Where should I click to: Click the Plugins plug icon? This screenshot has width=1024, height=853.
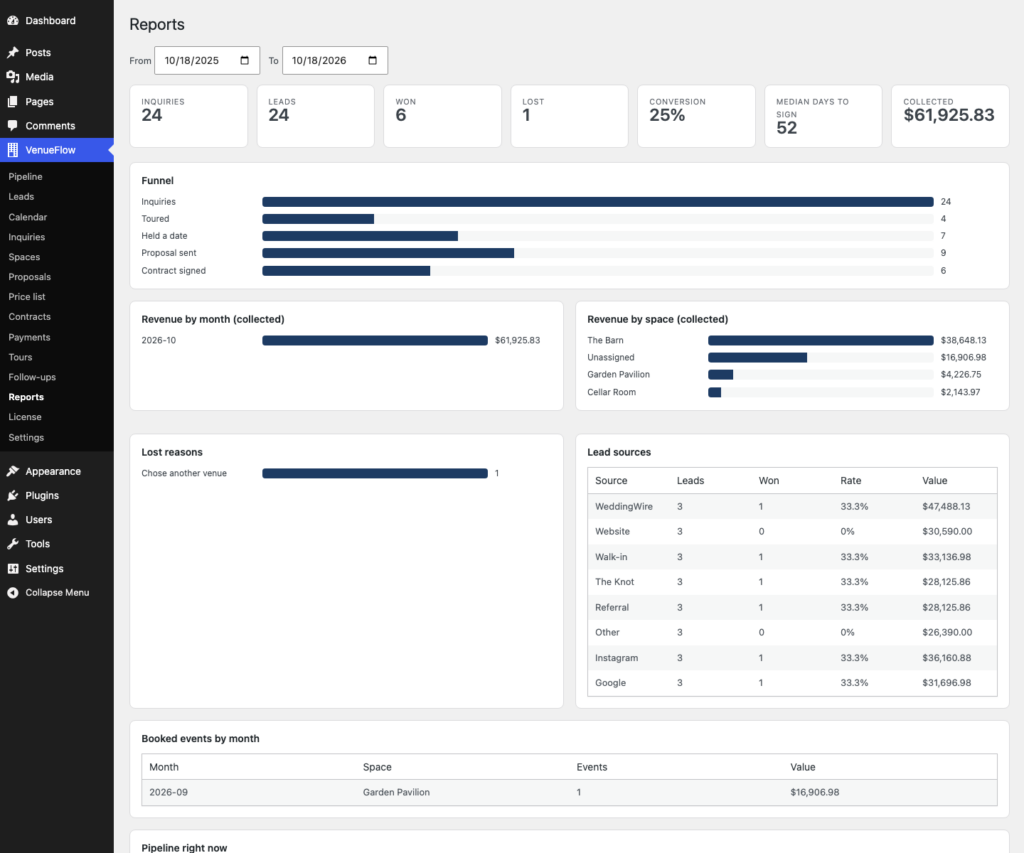tap(12, 495)
